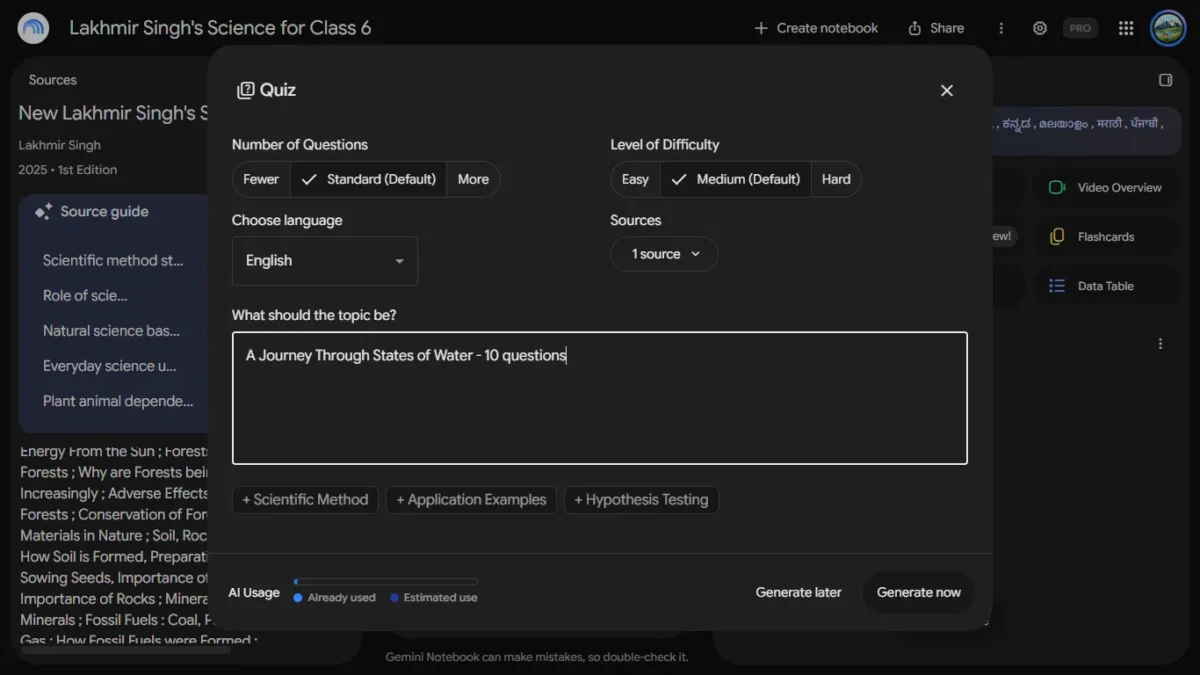Click the Video Overview icon
The height and width of the screenshot is (675, 1200).
coord(1056,187)
